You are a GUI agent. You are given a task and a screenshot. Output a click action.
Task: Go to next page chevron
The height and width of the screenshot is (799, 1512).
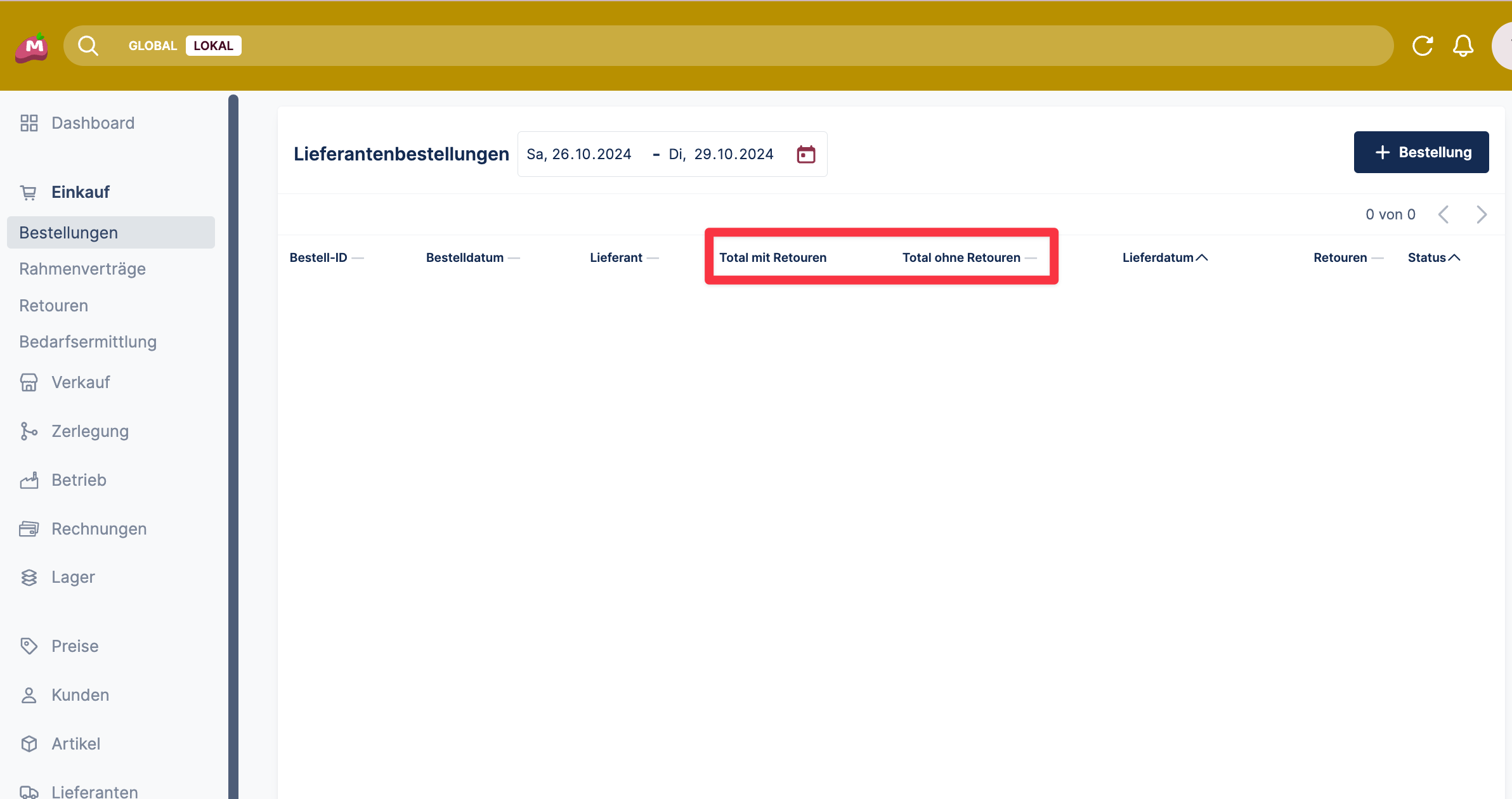coord(1482,214)
